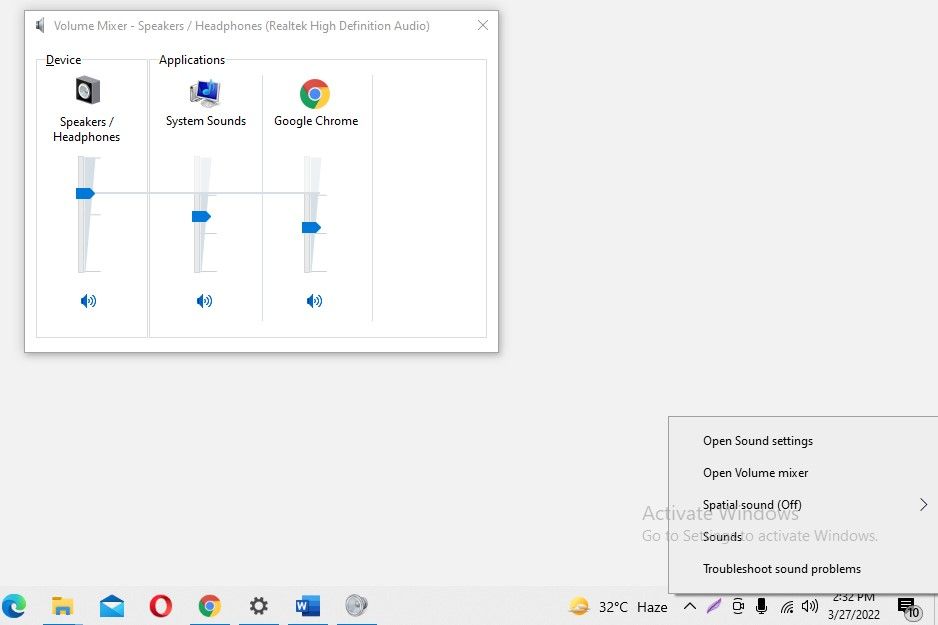
Task: Open the Wi-Fi network tray icon
Action: click(787, 607)
